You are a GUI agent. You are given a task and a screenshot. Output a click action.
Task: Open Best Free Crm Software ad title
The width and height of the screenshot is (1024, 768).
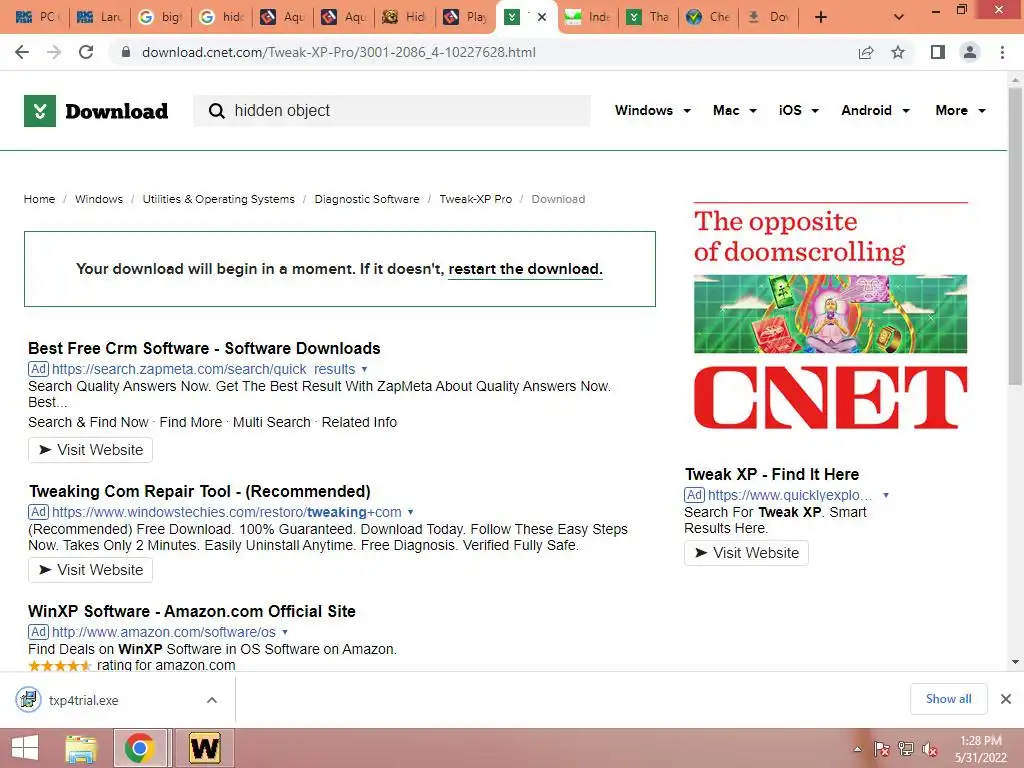tap(204, 348)
